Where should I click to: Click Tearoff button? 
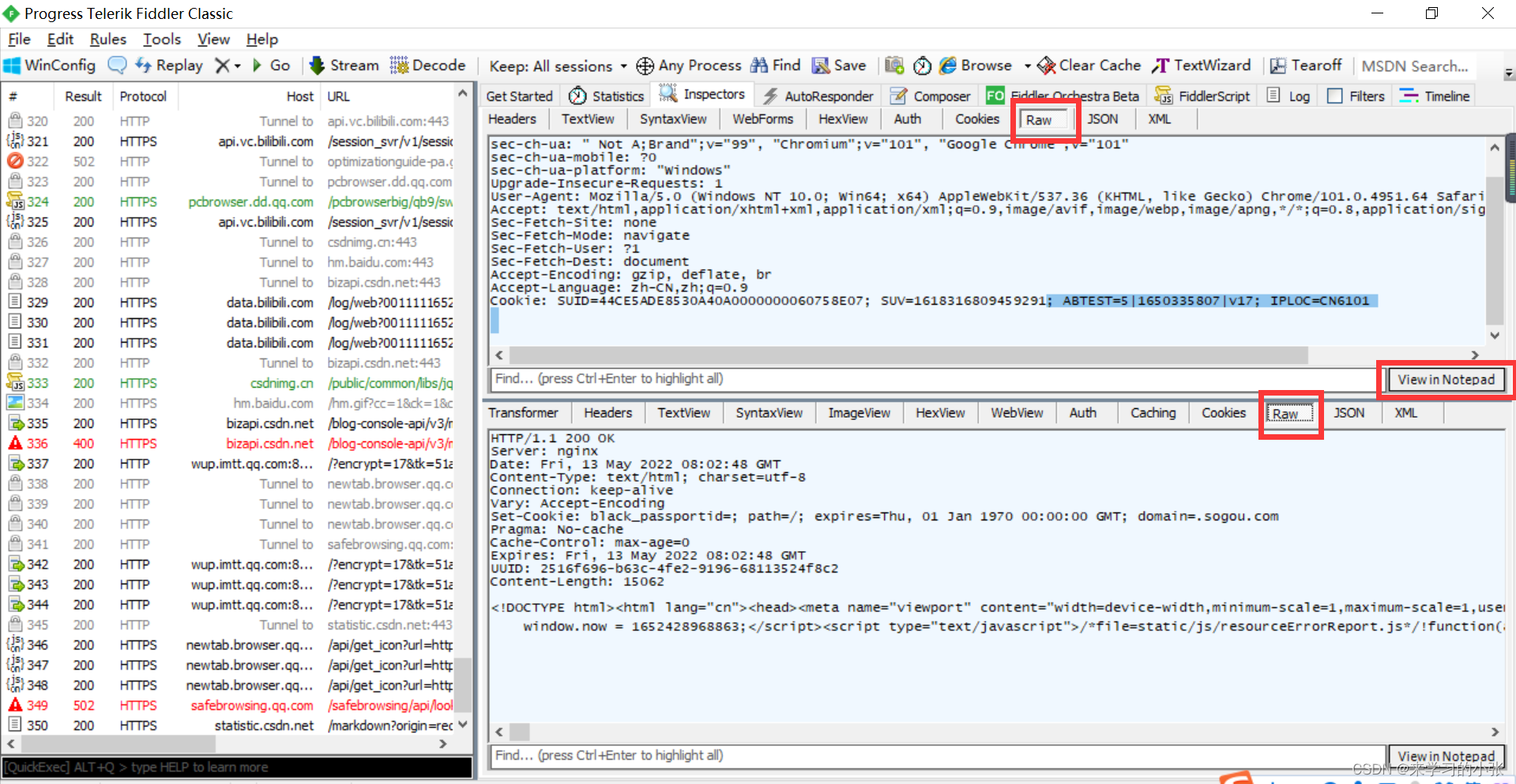[x=1305, y=66]
